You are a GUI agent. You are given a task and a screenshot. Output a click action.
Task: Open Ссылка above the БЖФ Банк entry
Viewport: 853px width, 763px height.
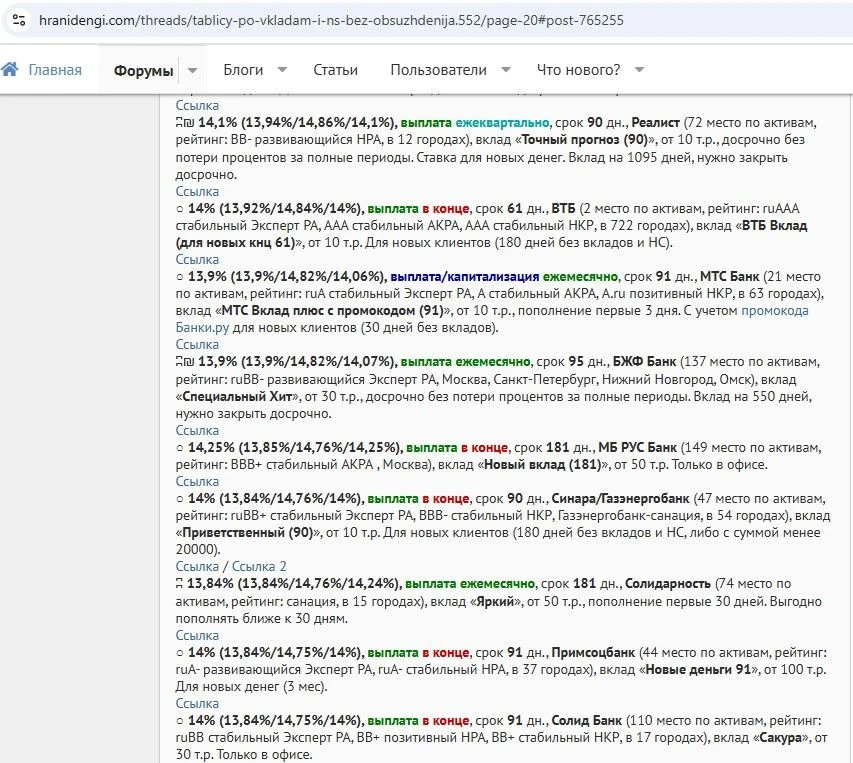click(197, 344)
